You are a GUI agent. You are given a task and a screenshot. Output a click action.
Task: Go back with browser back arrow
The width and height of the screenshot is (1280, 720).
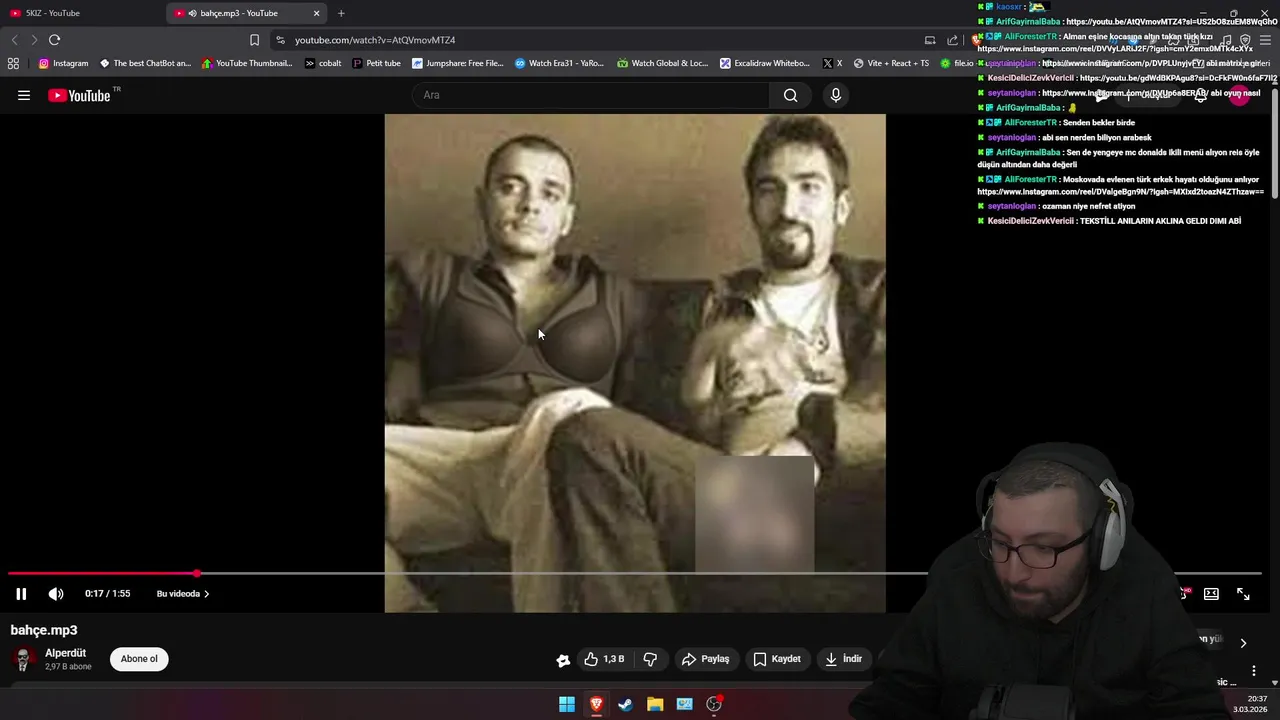[x=14, y=40]
